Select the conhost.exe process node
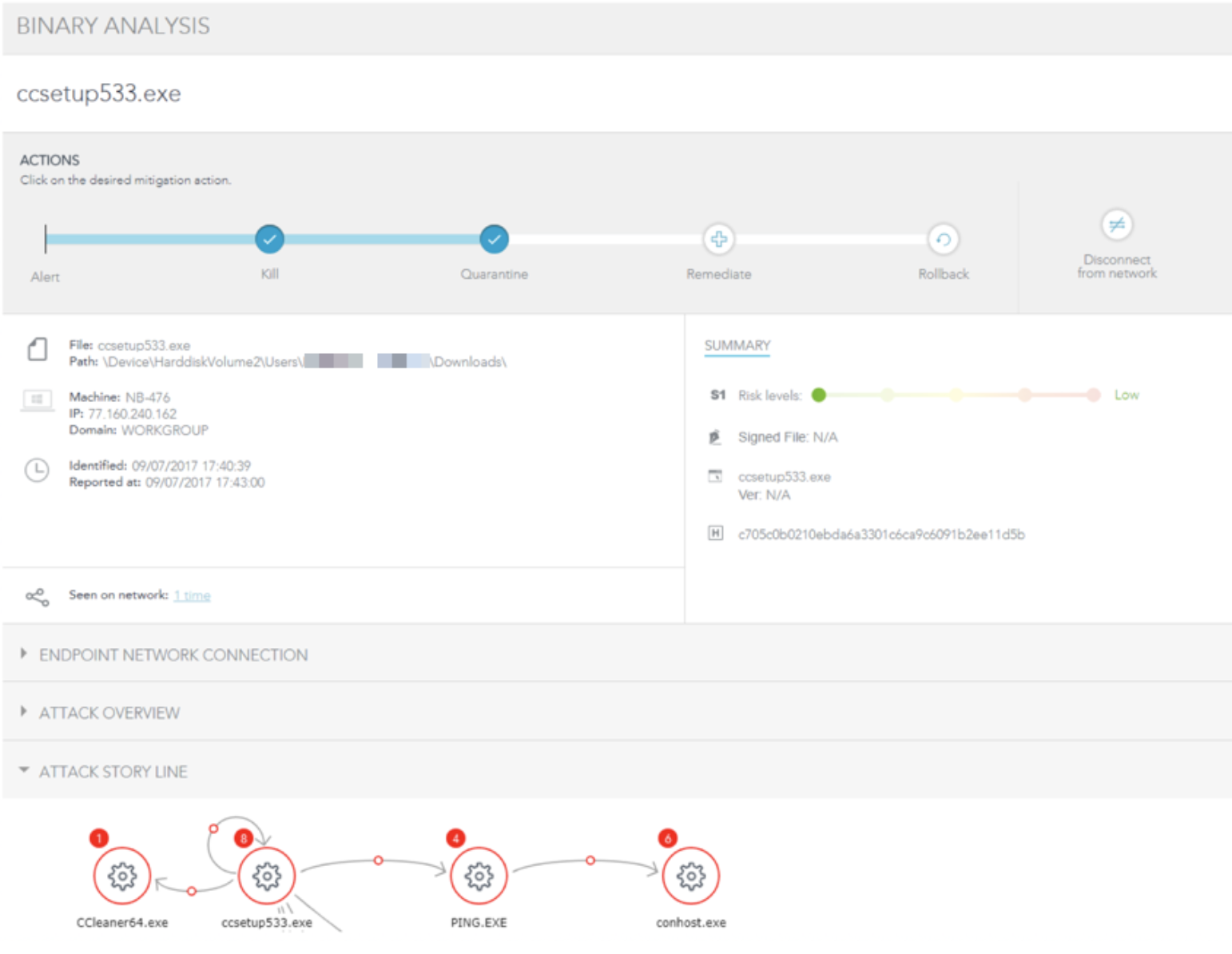Viewport: 1232px width, 954px height. click(690, 876)
